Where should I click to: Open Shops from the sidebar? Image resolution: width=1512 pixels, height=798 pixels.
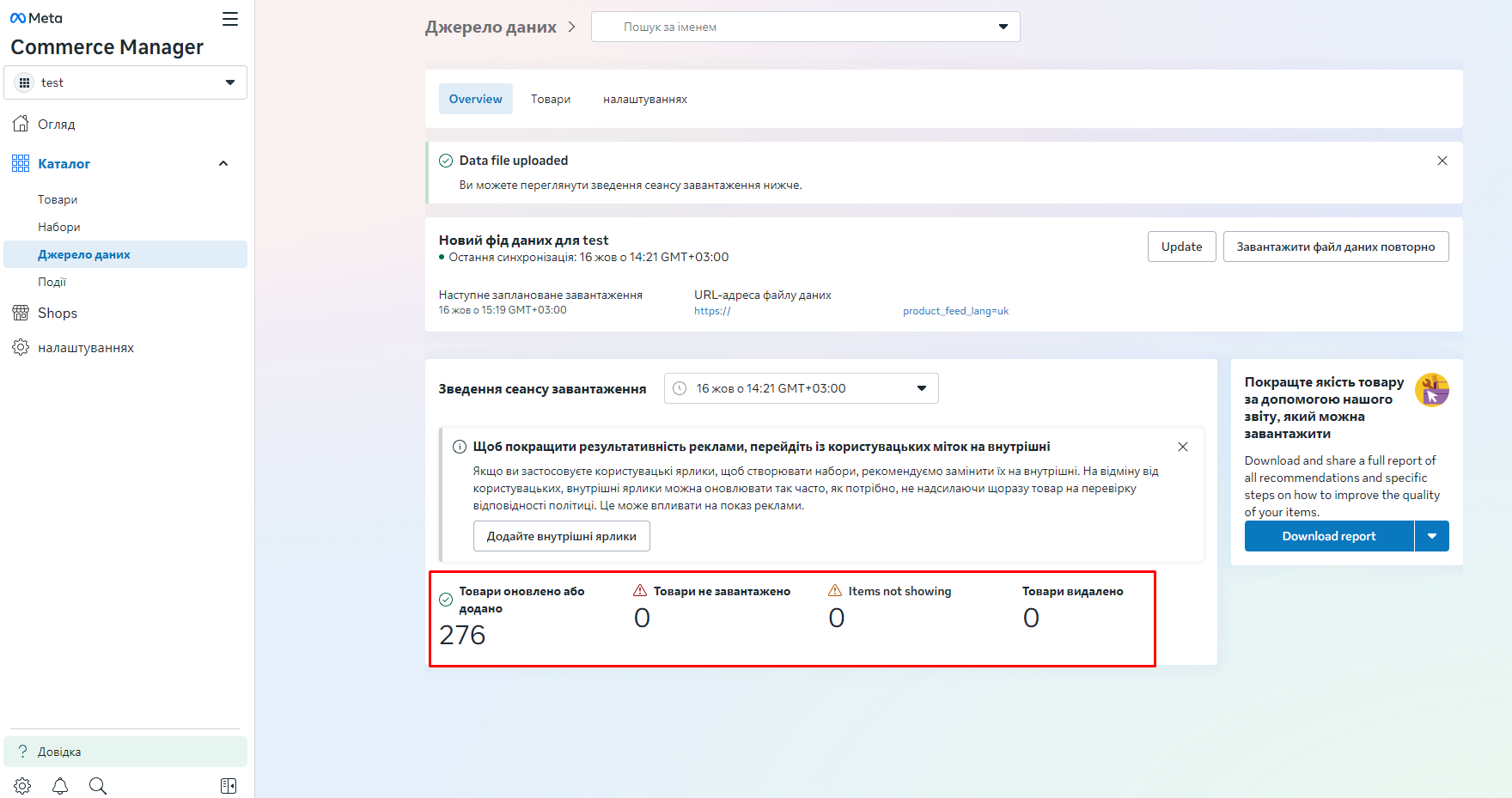(x=58, y=314)
